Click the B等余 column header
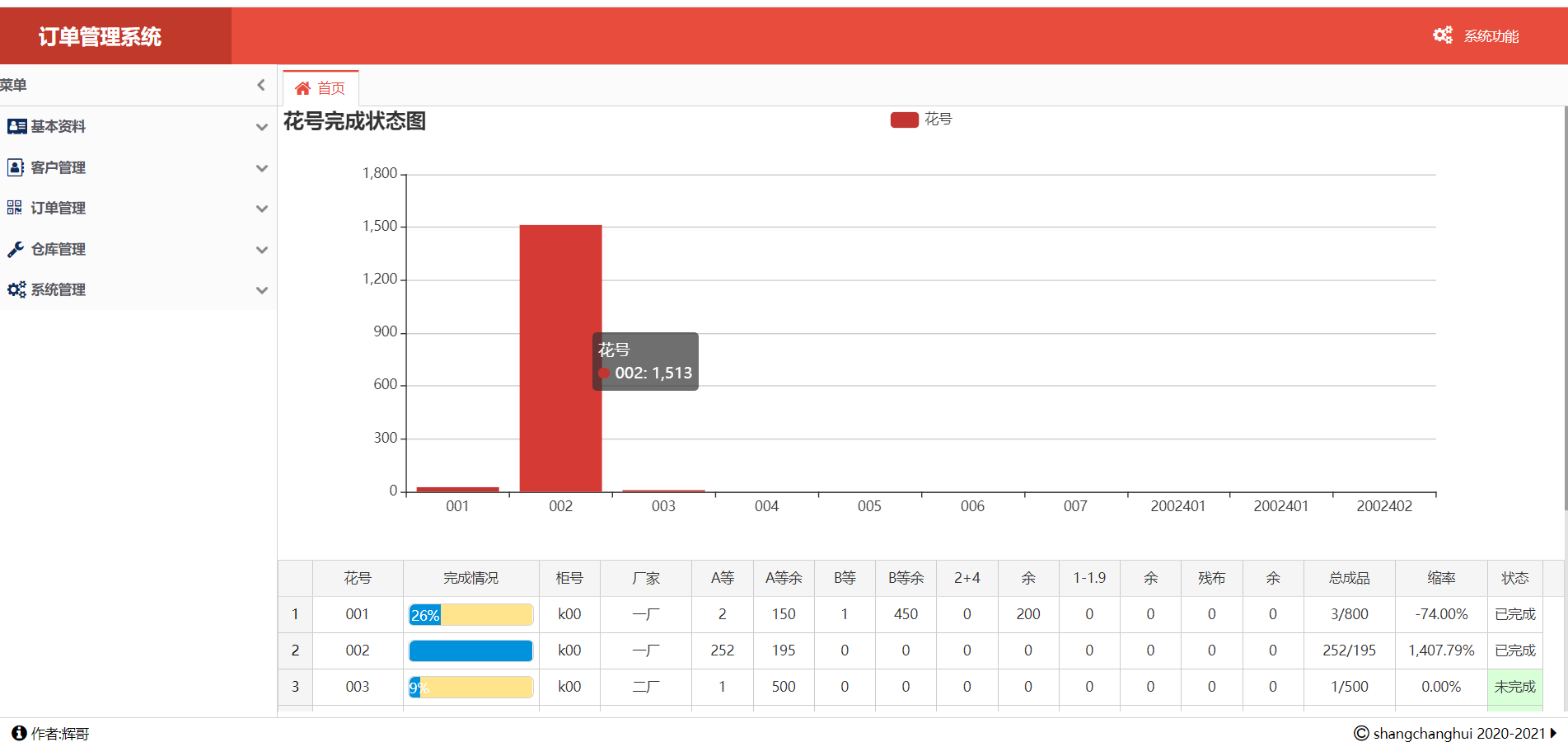The image size is (1568, 742). 906,578
